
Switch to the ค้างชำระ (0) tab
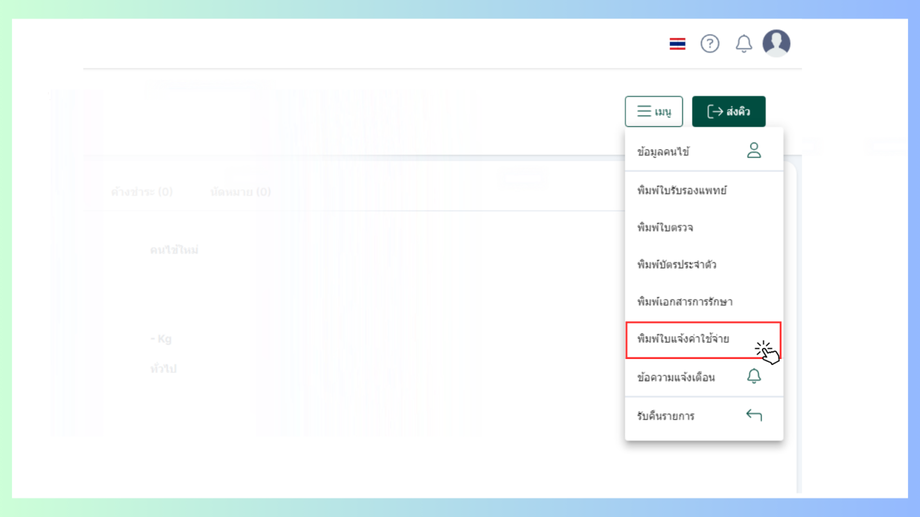tap(142, 192)
